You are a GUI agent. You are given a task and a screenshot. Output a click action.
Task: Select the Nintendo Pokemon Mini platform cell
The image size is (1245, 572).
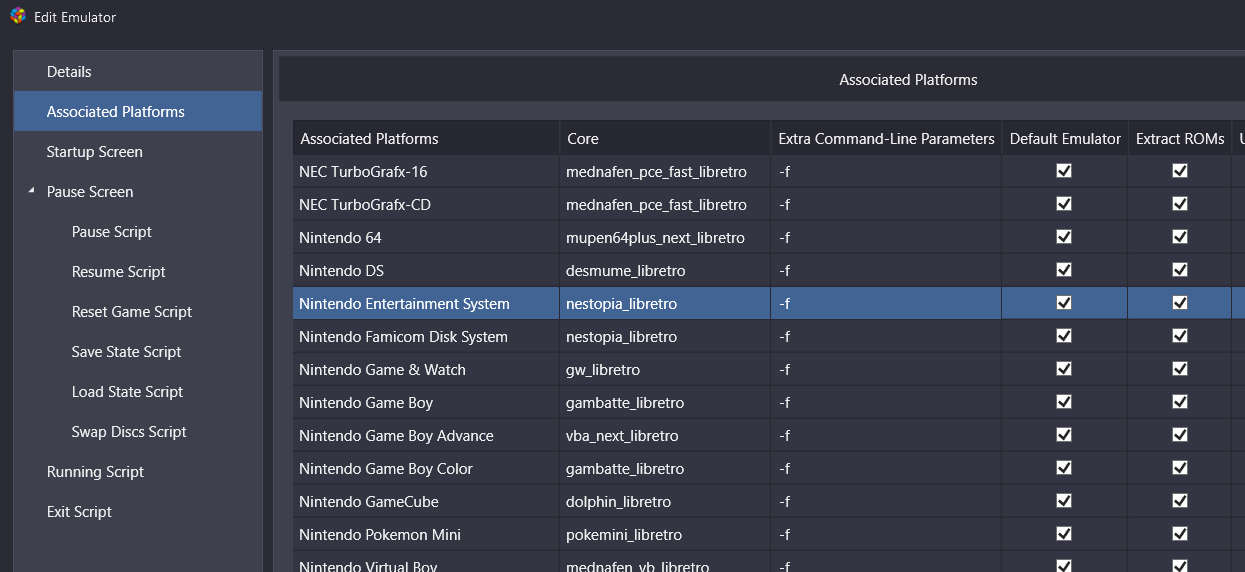click(x=426, y=534)
